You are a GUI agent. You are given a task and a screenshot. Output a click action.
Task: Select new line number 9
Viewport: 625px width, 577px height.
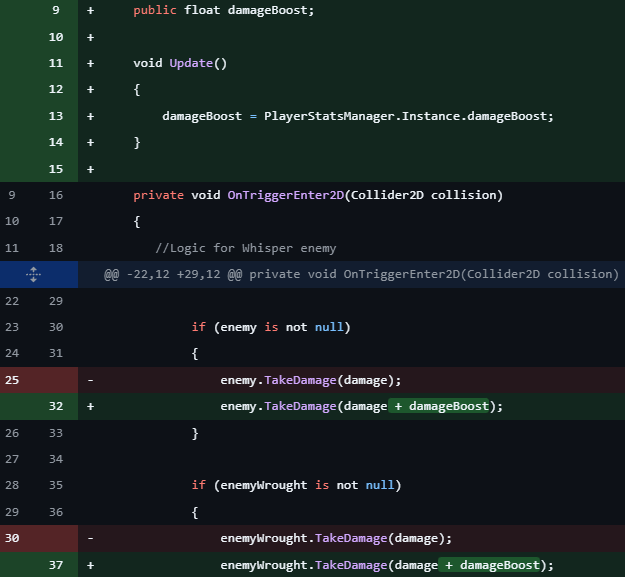[56, 10]
